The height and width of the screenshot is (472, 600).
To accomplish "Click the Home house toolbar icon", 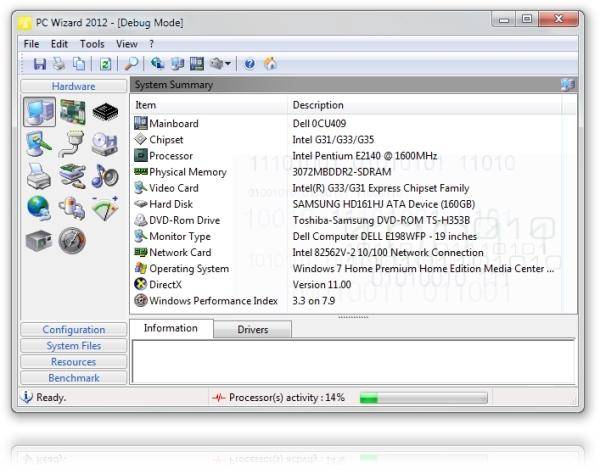I will (271, 63).
